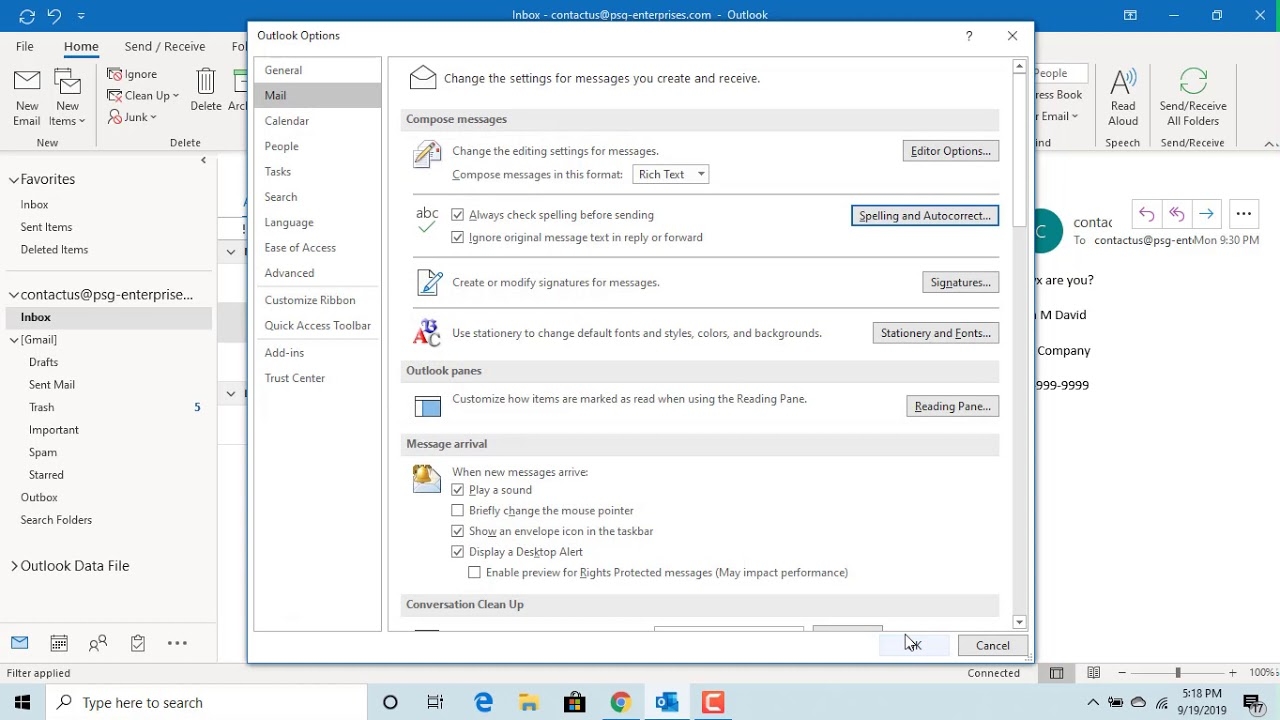Uncheck Always check spelling before sending

458,215
